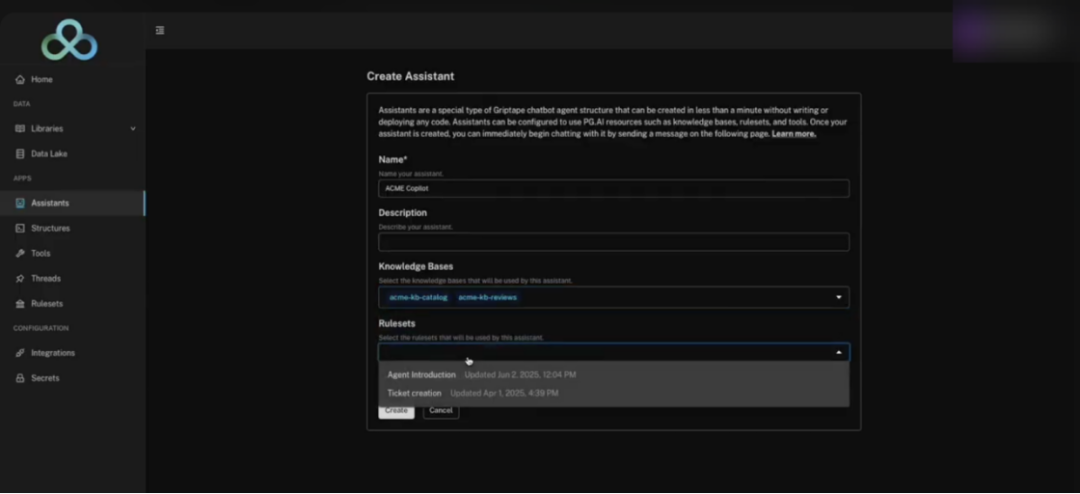Click the Tools wrench icon
The width and height of the screenshot is (1080, 494).
tap(20, 254)
